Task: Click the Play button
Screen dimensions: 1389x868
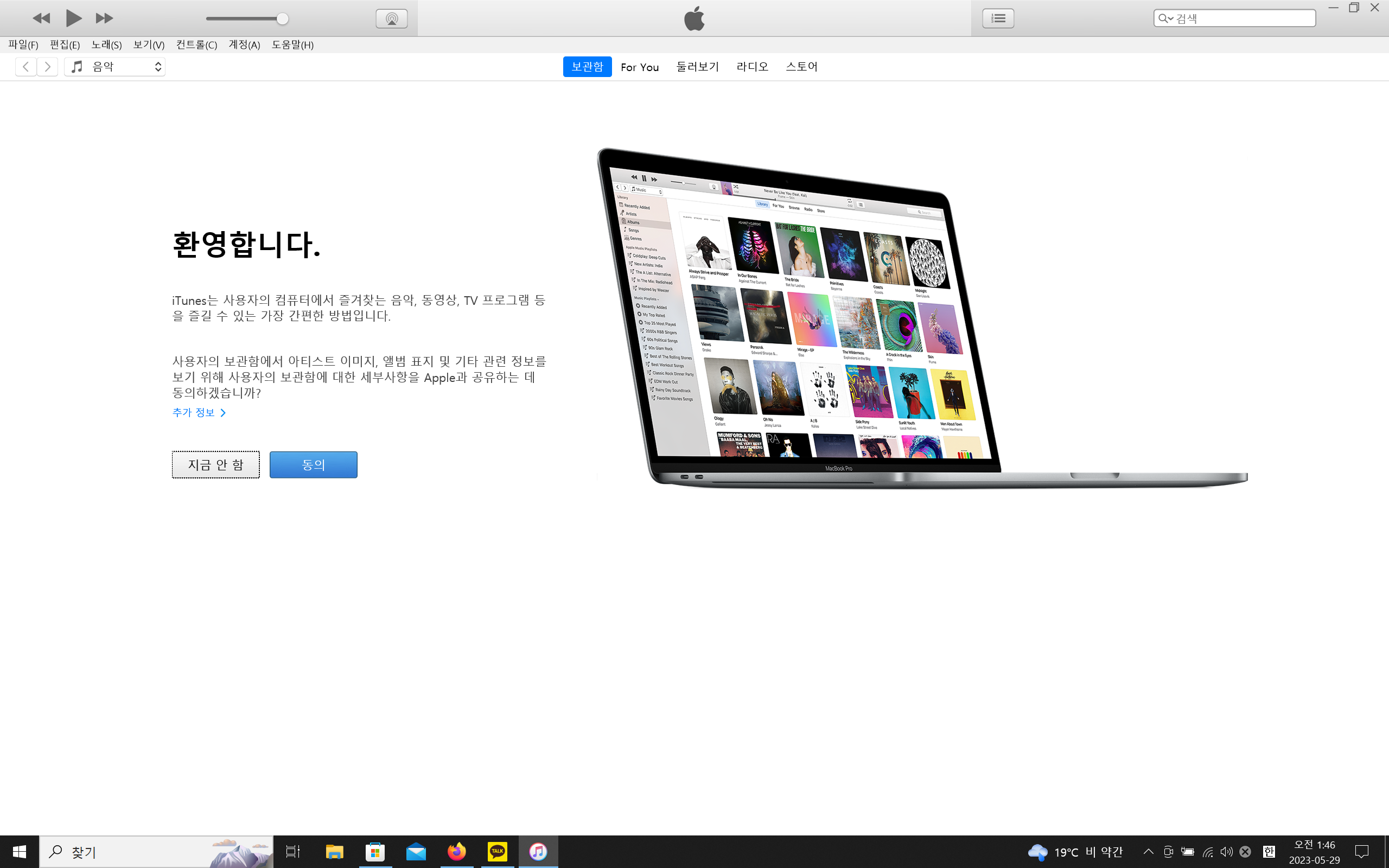Action: (x=73, y=18)
